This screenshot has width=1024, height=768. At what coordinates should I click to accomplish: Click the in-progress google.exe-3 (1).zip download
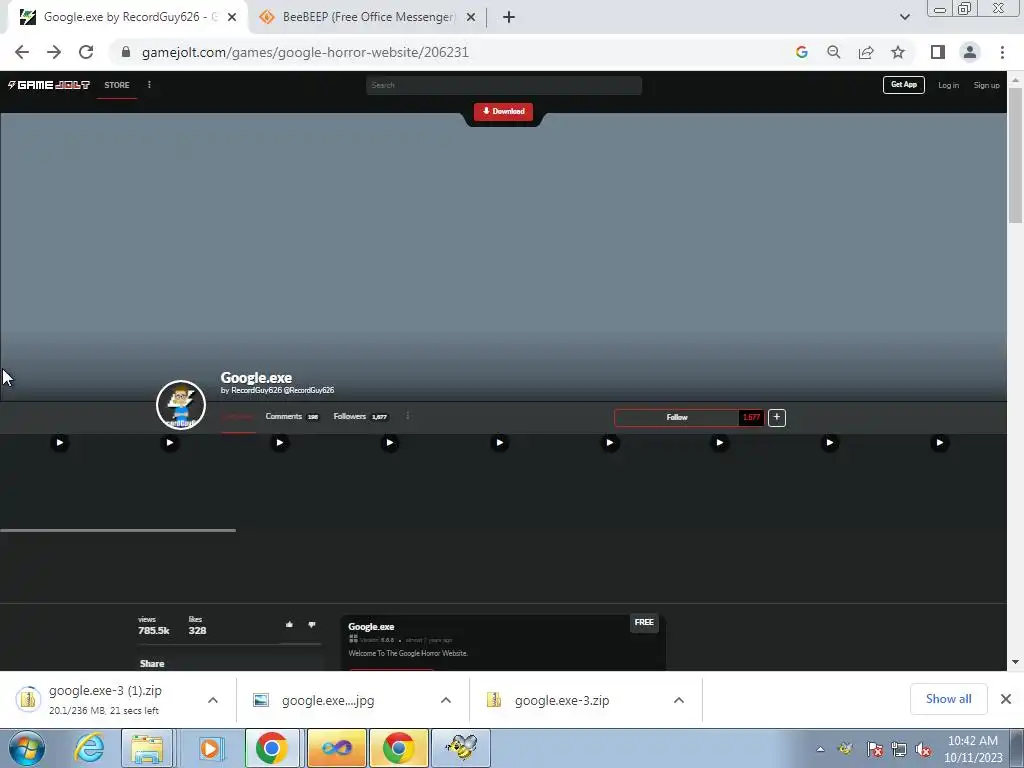tap(104, 700)
